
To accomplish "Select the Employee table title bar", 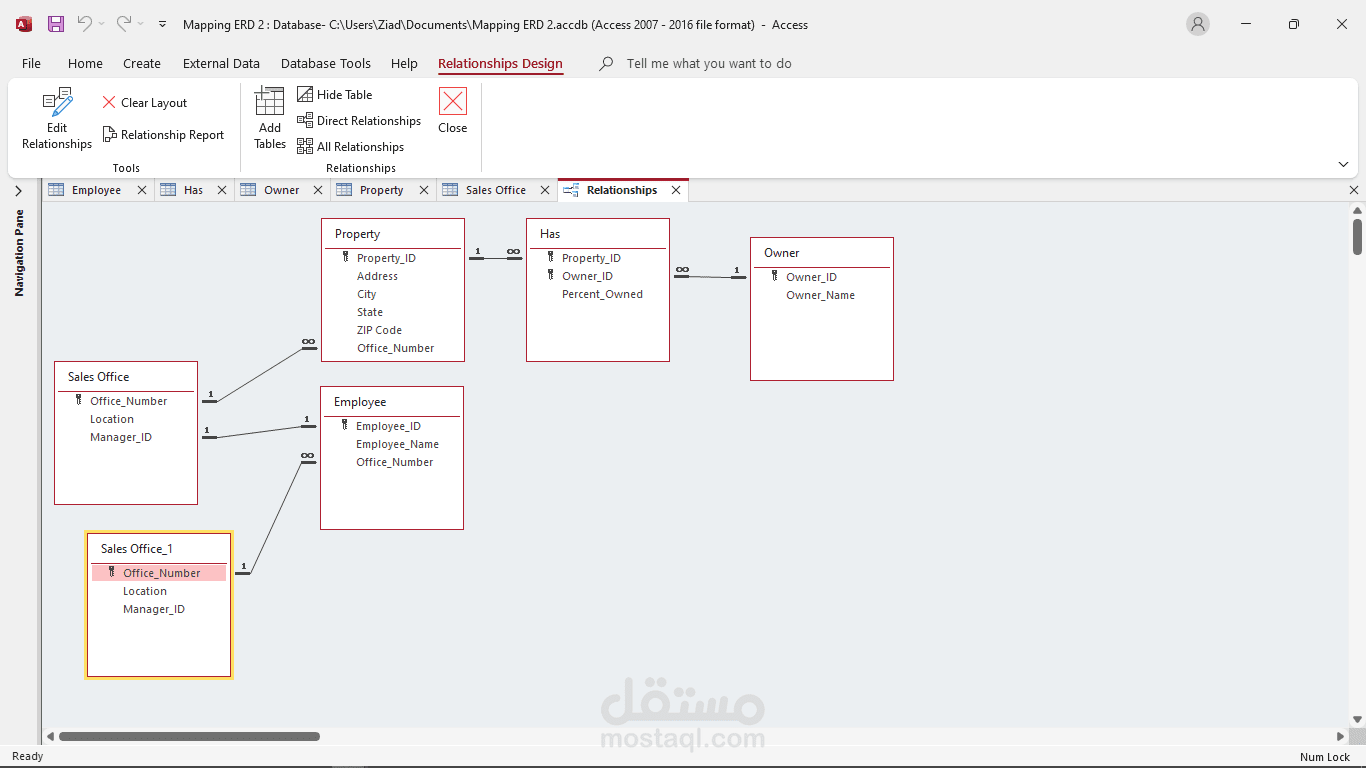I will [x=392, y=402].
